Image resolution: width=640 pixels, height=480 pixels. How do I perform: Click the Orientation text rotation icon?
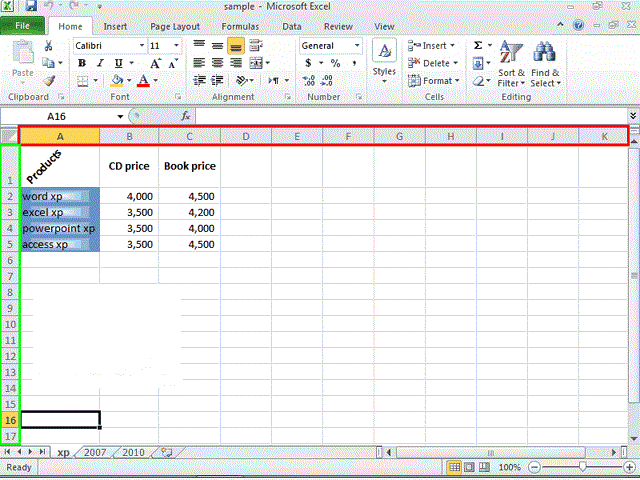pyautogui.click(x=242, y=80)
